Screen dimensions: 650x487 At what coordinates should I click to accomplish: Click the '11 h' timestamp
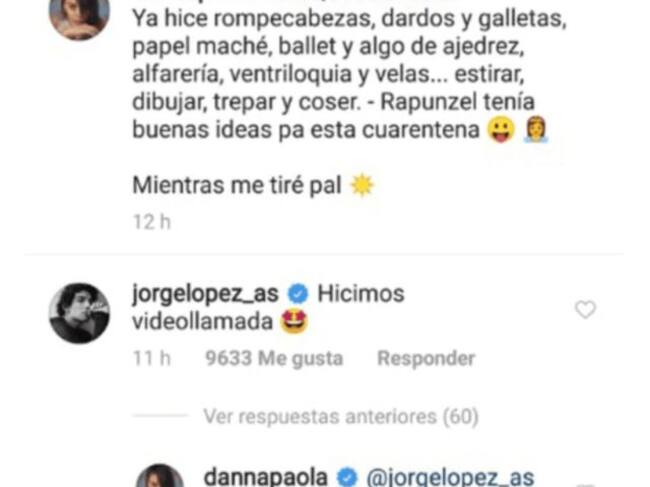pyautogui.click(x=152, y=358)
